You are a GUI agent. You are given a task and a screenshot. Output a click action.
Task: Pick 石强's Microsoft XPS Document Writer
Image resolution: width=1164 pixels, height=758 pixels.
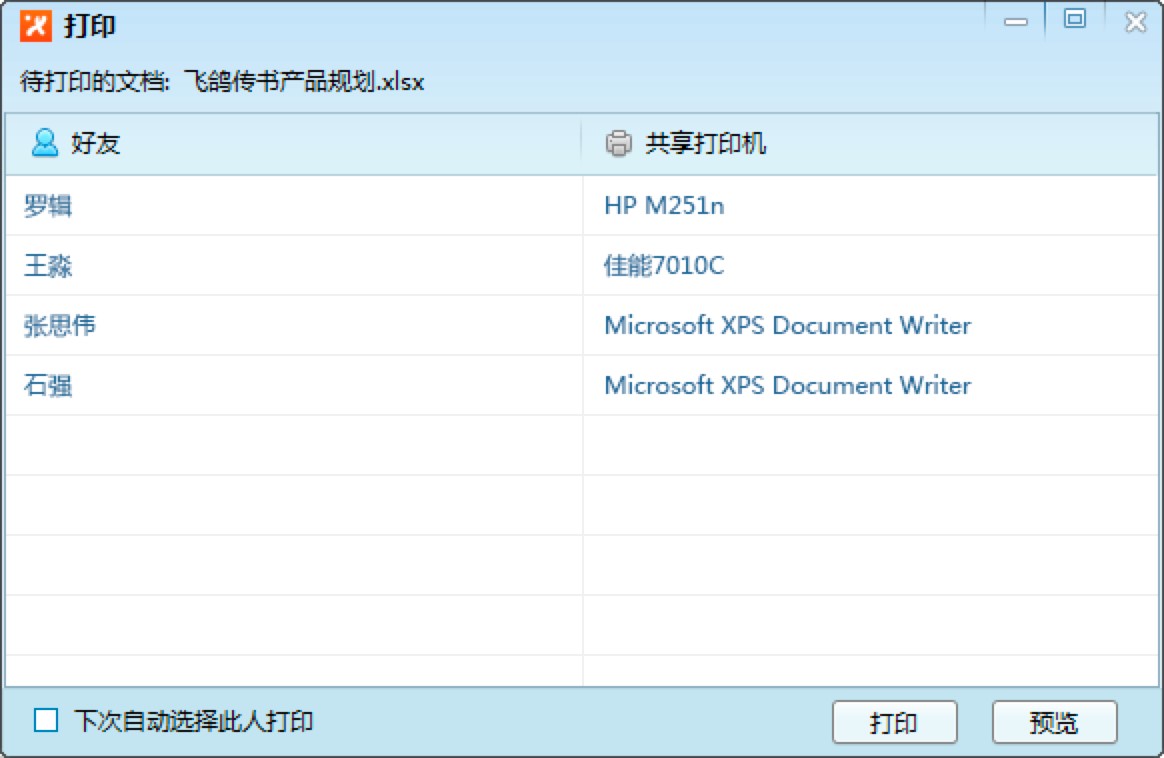click(787, 386)
